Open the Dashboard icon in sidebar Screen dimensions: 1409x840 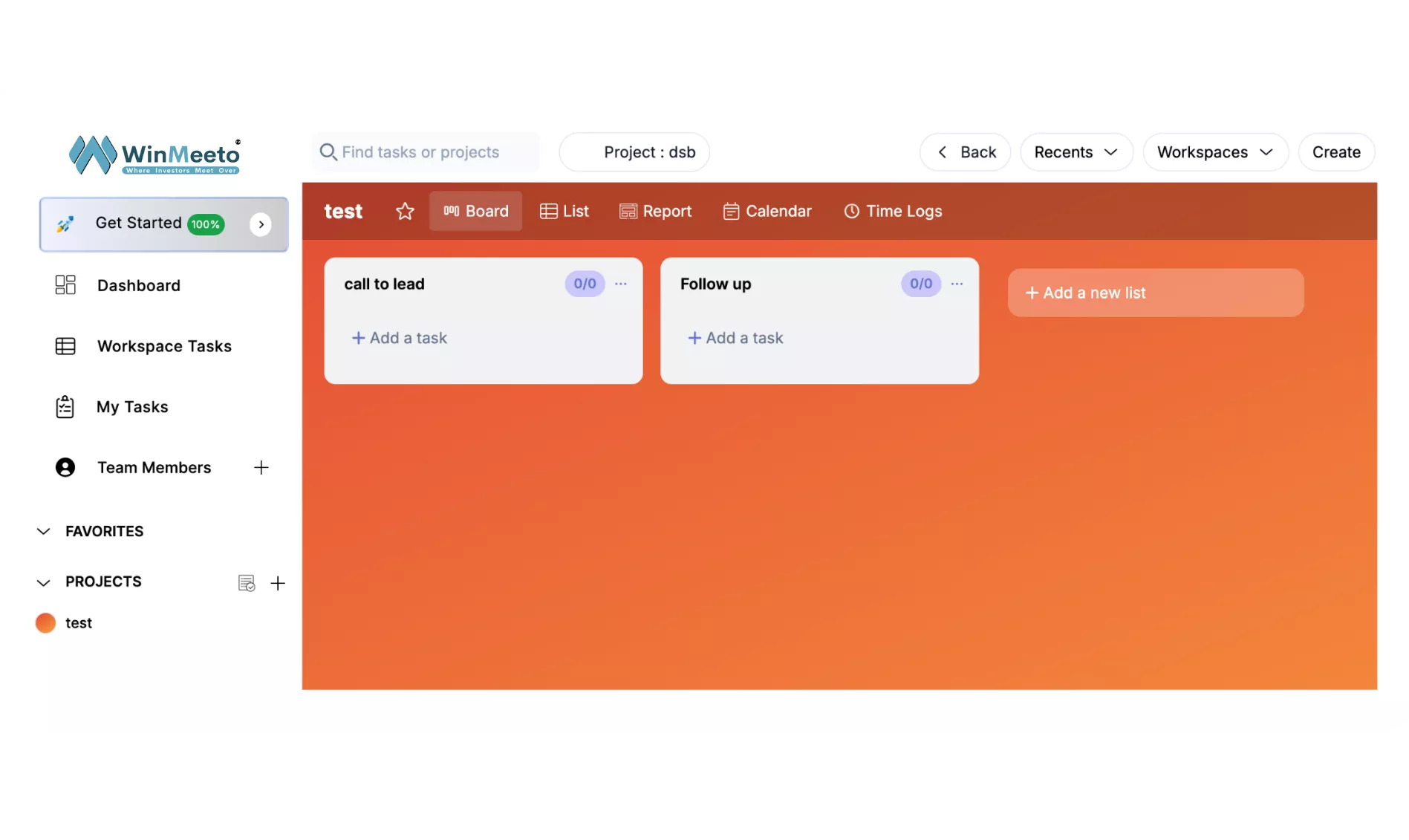tap(65, 285)
